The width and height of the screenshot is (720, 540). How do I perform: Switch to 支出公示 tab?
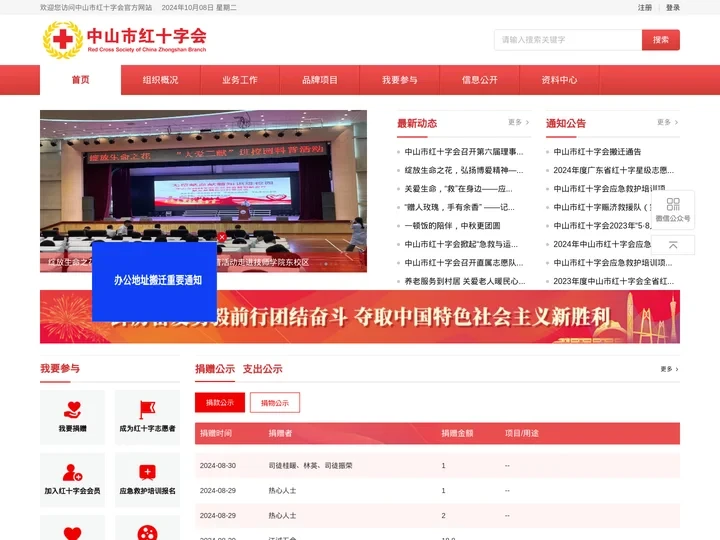click(262, 369)
